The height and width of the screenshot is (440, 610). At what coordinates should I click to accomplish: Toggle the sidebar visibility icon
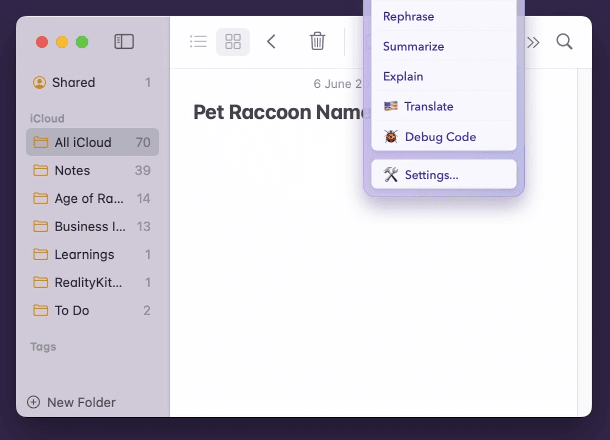124,42
